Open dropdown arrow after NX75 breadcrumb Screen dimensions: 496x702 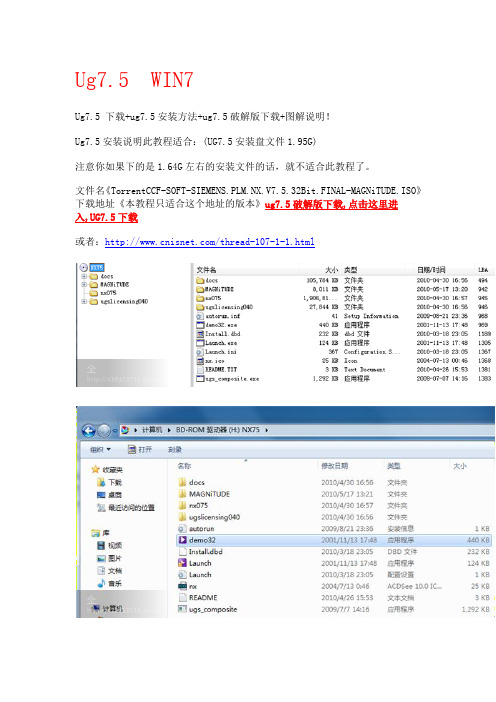(x=266, y=430)
